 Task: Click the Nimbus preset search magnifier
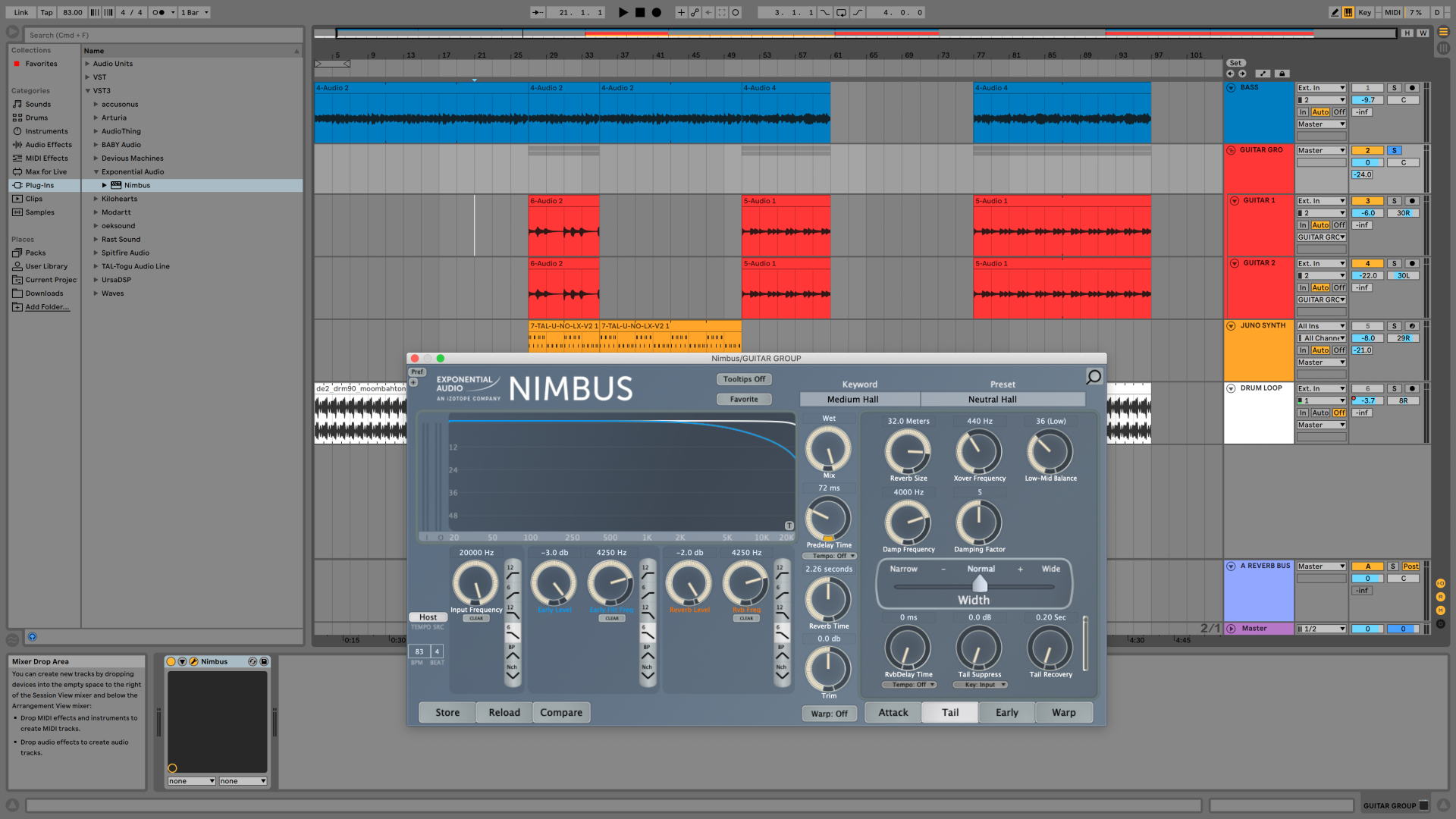pos(1094,376)
